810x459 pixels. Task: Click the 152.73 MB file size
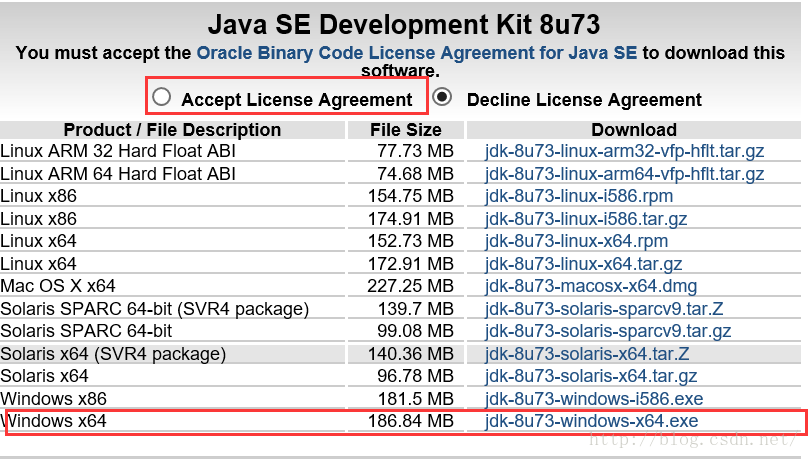(411, 241)
